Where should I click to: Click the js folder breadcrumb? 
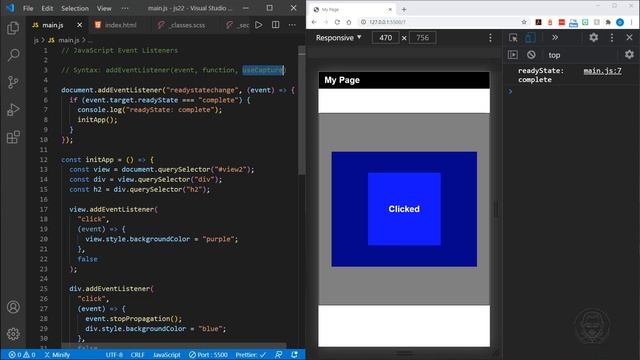coord(36,40)
